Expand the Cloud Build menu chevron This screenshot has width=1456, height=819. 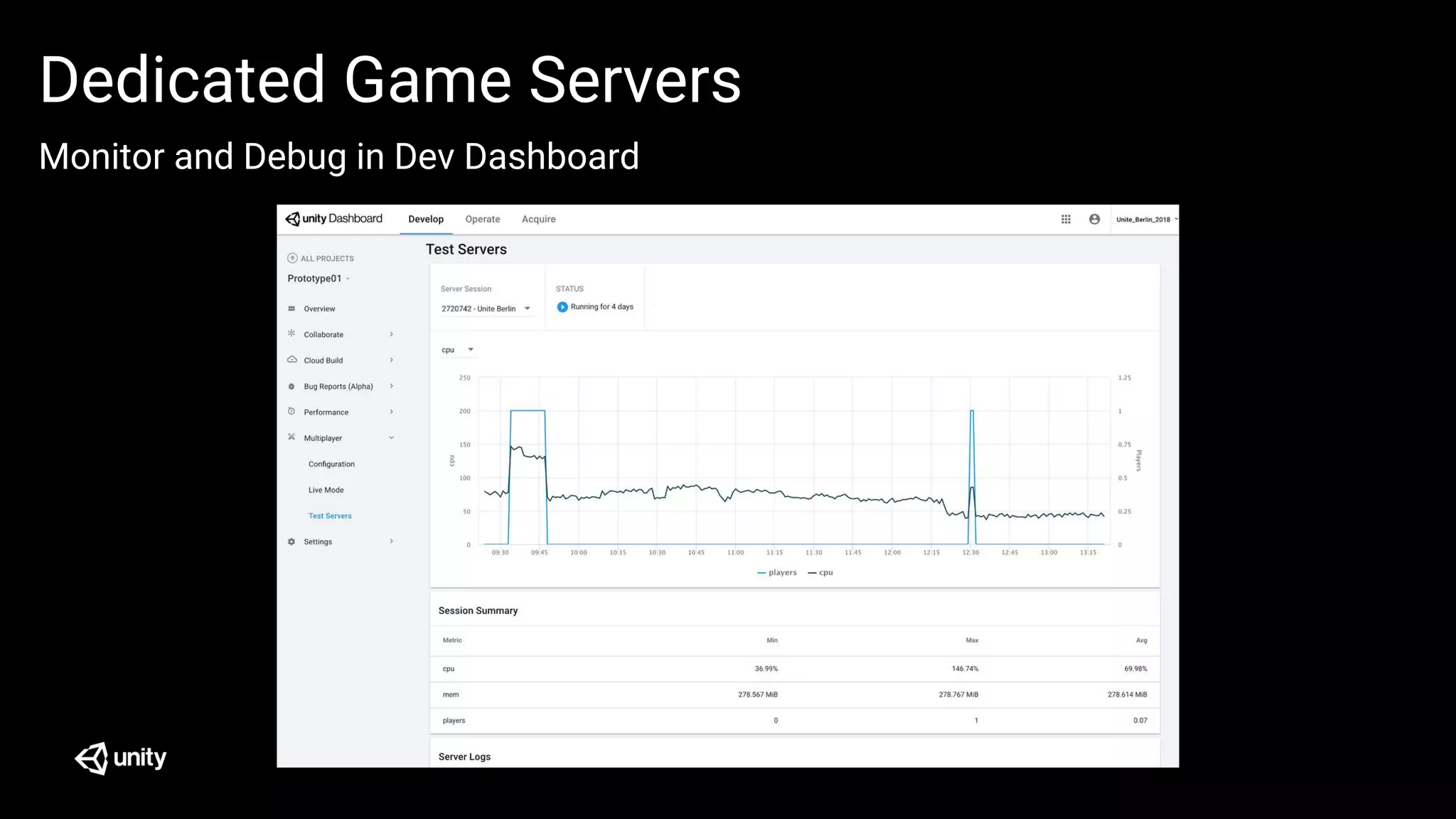391,360
